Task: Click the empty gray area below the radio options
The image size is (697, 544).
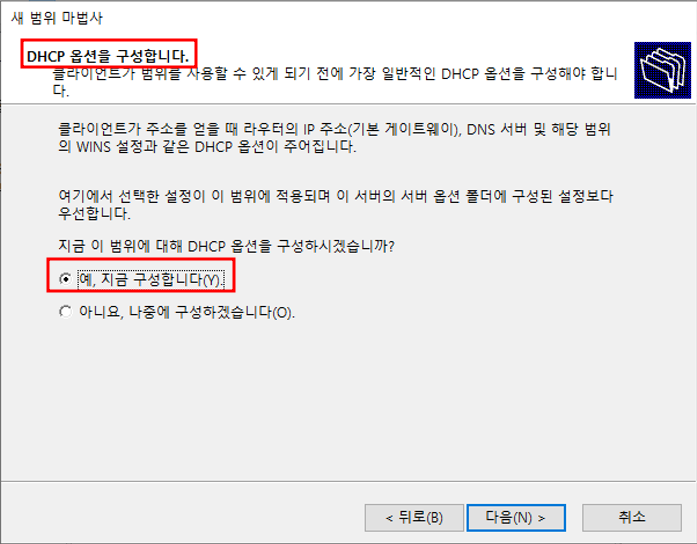Action: [348, 400]
